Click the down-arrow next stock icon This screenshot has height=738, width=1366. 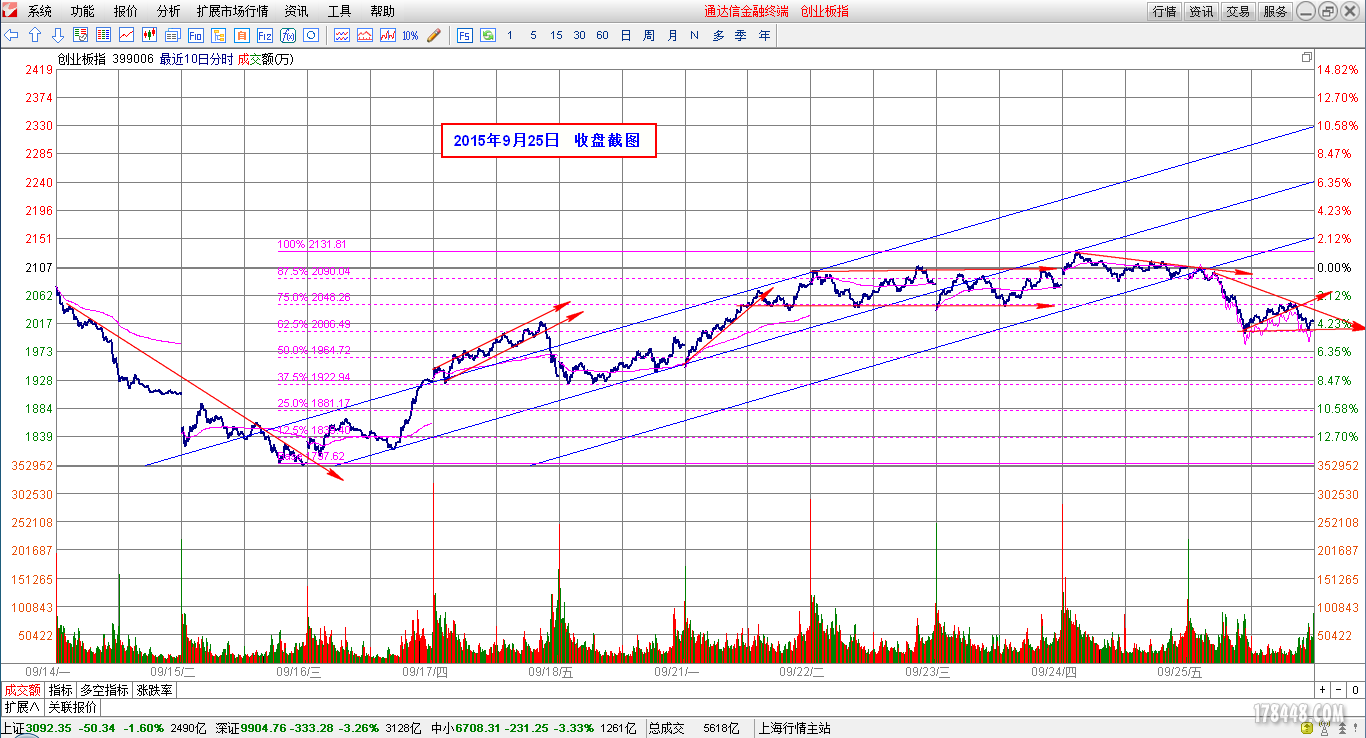coord(58,35)
